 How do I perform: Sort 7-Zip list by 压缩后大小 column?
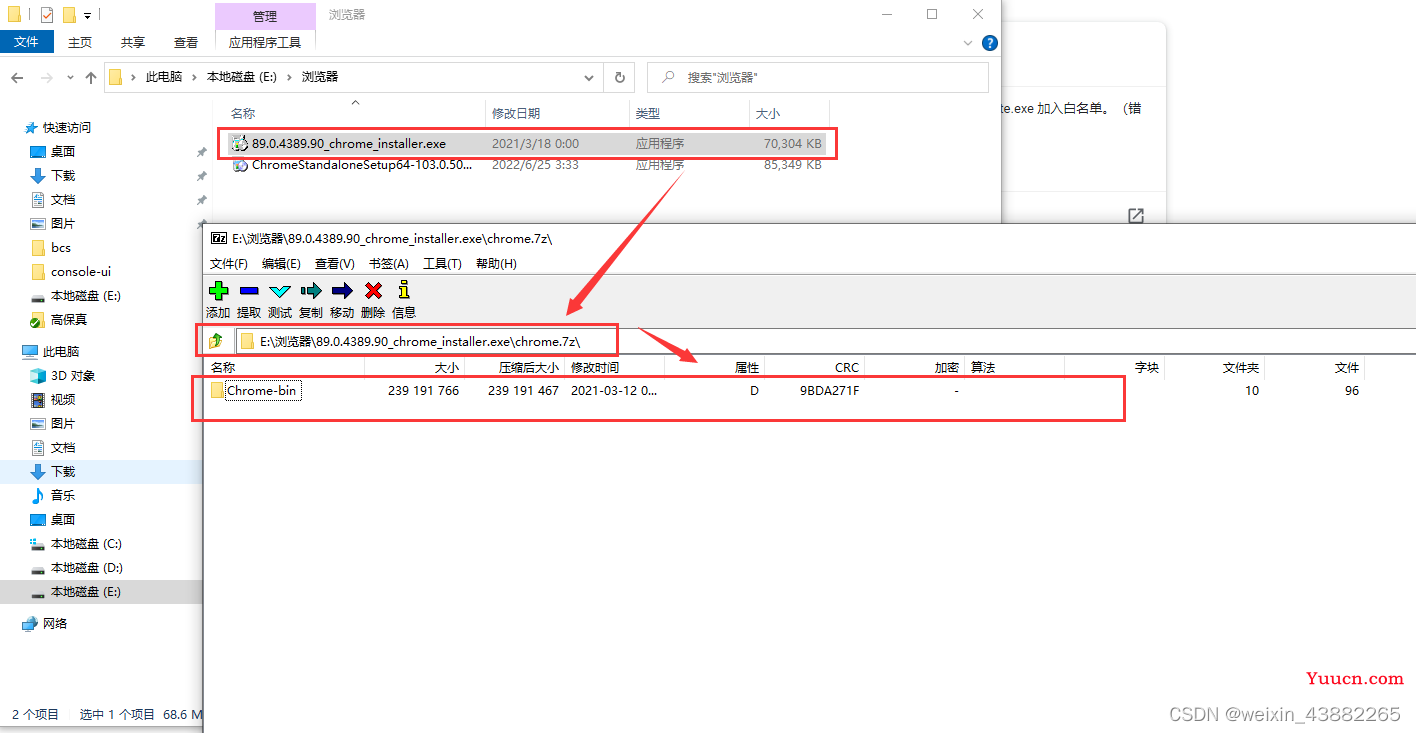point(514,367)
